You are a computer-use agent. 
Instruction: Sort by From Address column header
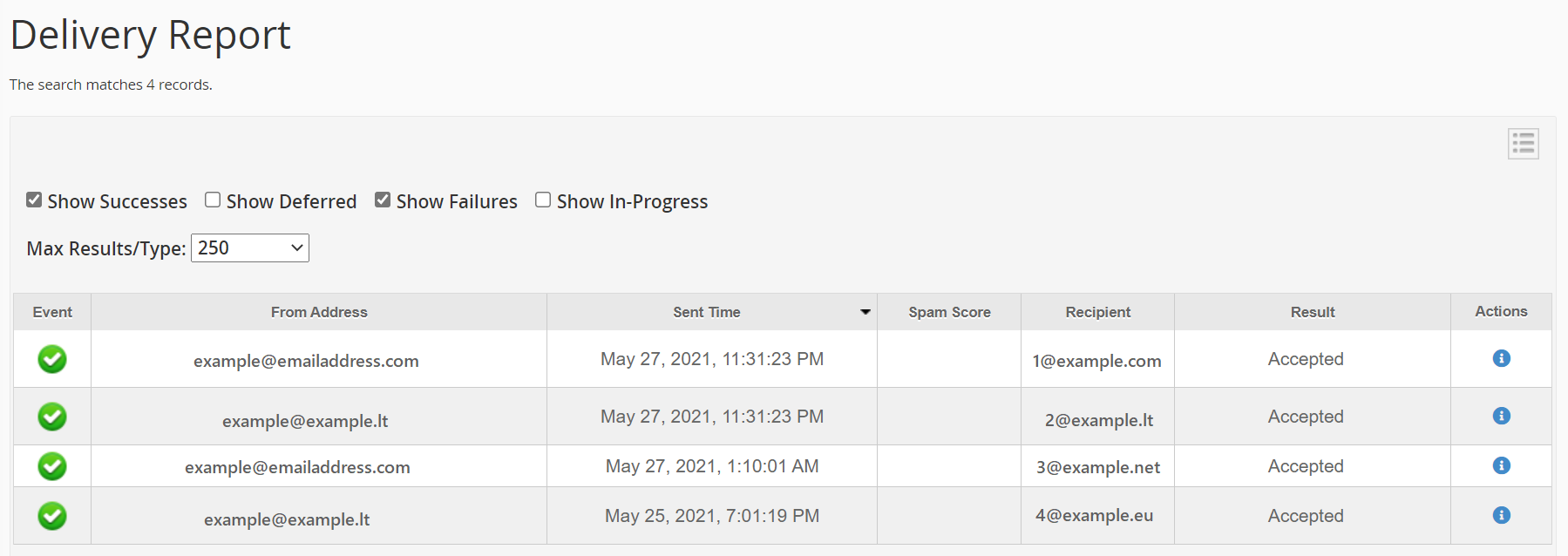point(319,312)
